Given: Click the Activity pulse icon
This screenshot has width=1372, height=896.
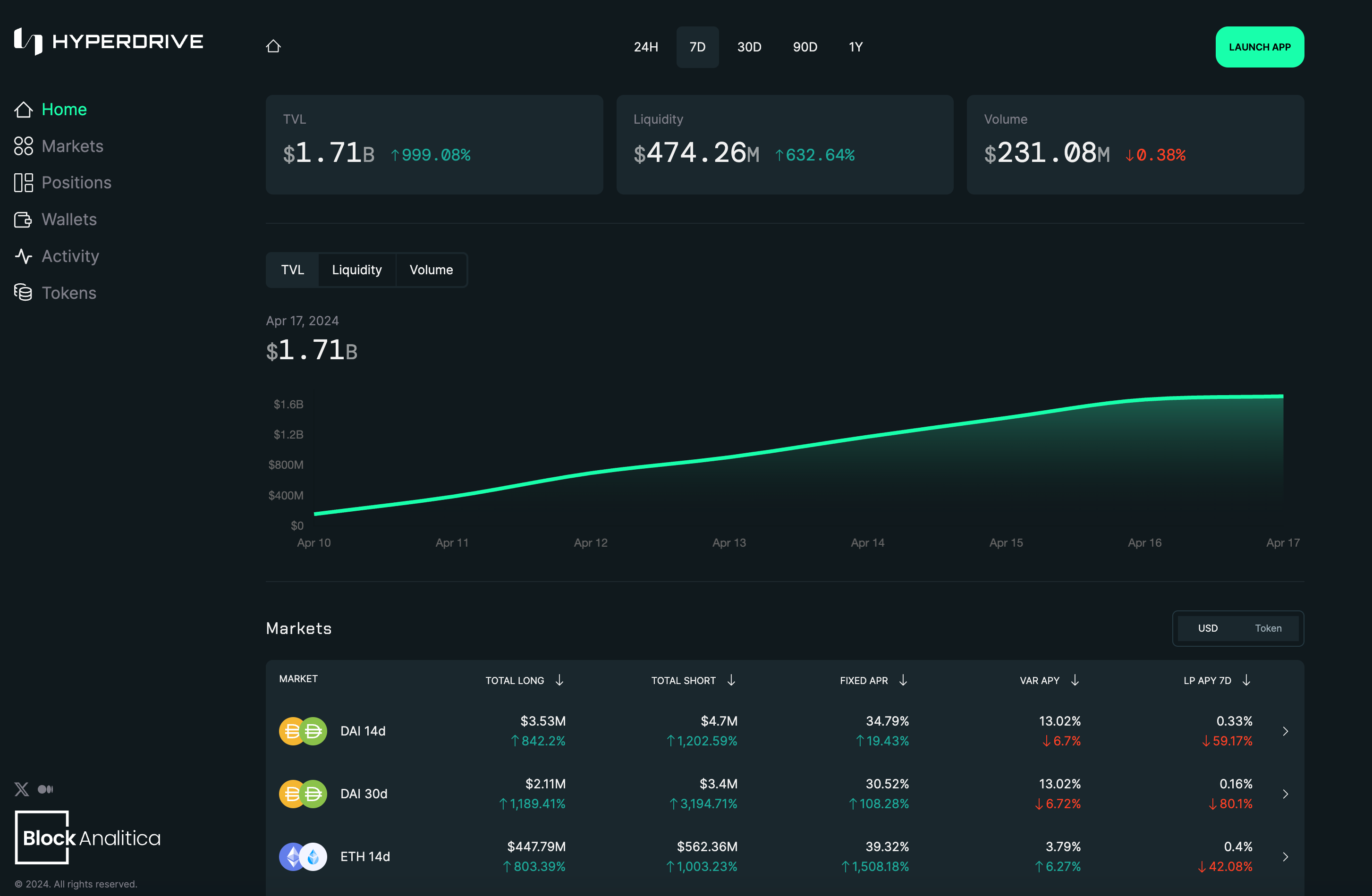Looking at the screenshot, I should (24, 256).
